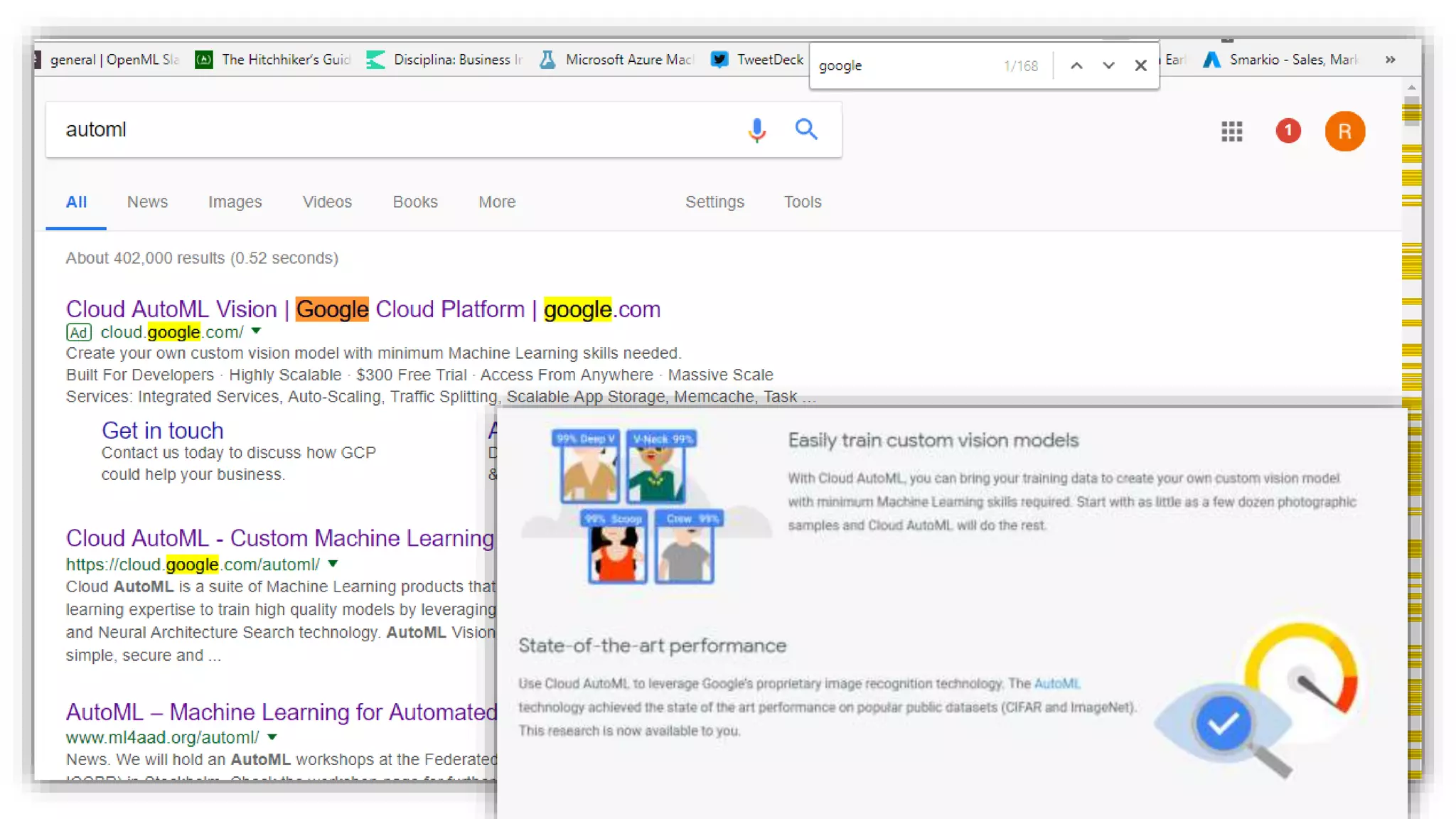Click the blue search magnifier icon

point(805,129)
